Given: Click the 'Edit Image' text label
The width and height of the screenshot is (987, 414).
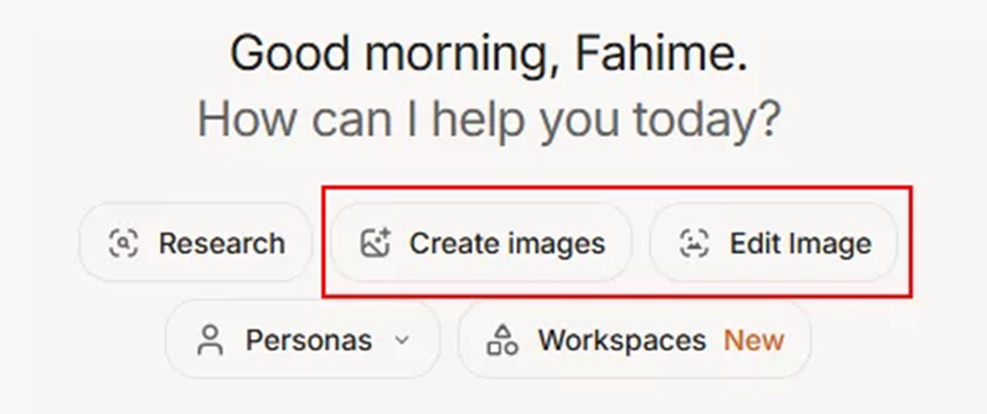Looking at the screenshot, I should coord(801,244).
